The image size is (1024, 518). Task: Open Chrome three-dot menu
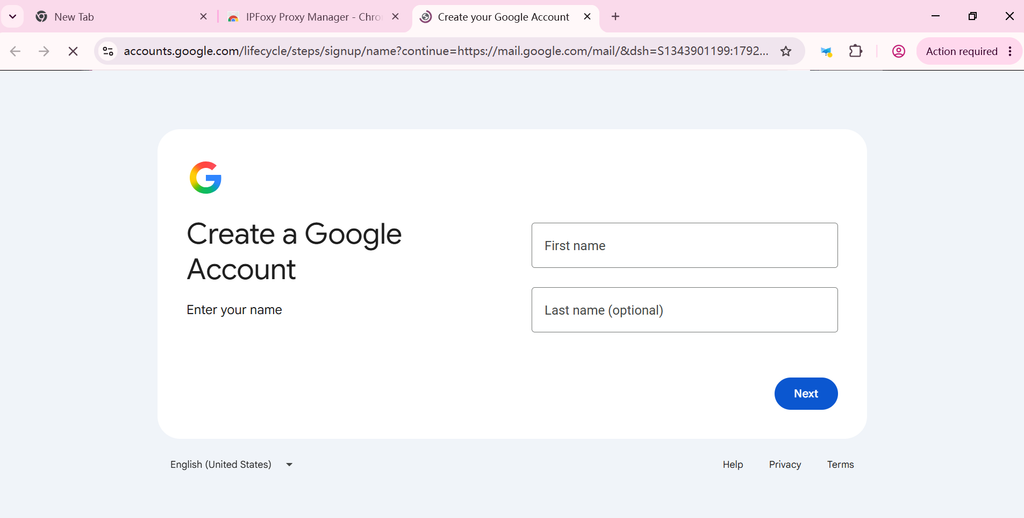click(1010, 51)
